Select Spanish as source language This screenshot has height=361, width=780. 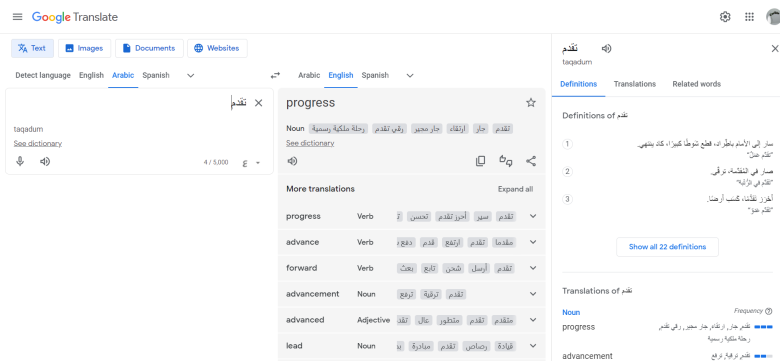tap(156, 76)
